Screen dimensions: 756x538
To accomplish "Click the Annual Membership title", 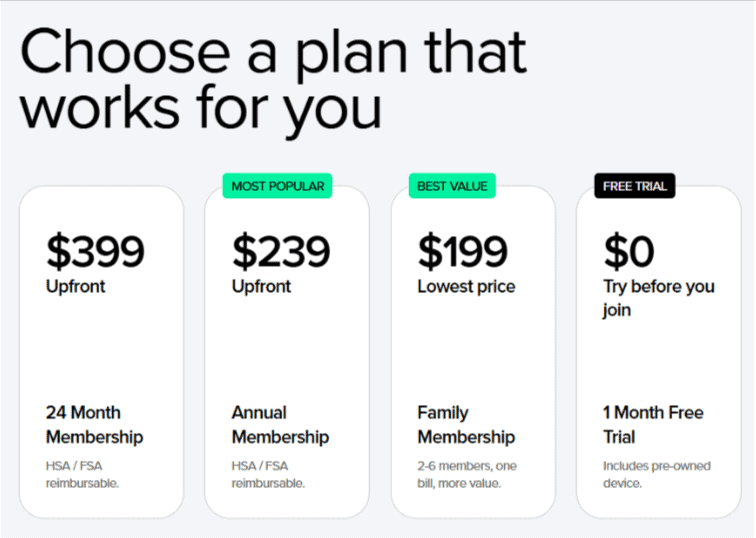I will 280,425.
